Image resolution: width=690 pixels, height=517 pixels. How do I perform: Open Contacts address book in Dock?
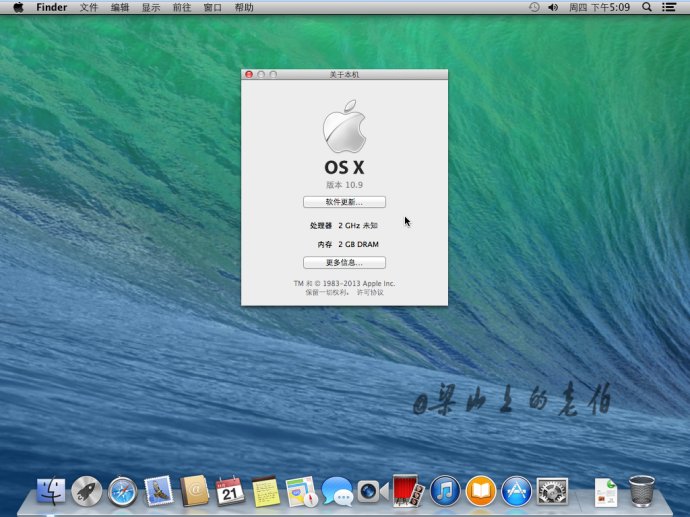coord(194,490)
